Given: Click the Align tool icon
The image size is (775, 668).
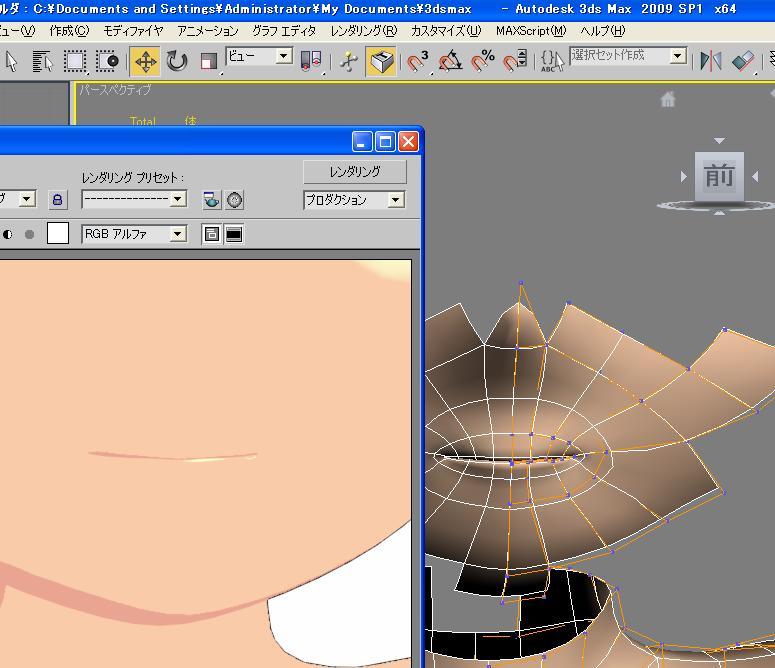Looking at the screenshot, I should (x=742, y=62).
